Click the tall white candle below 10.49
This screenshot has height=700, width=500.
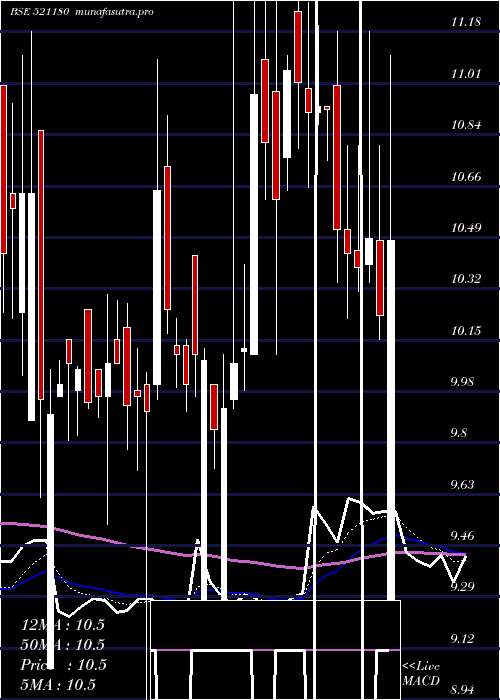(391, 420)
